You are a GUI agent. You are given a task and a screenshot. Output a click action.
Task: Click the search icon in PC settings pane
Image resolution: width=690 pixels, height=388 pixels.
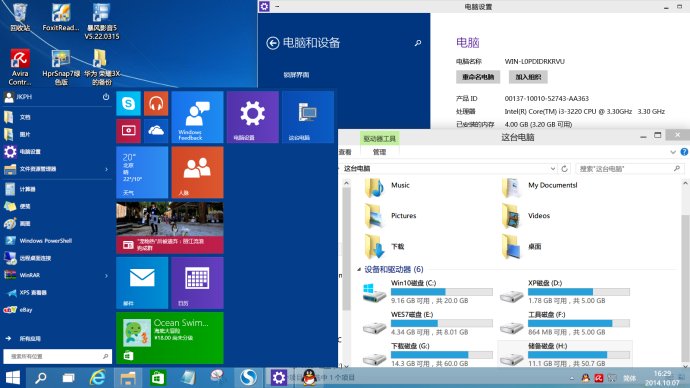click(418, 43)
